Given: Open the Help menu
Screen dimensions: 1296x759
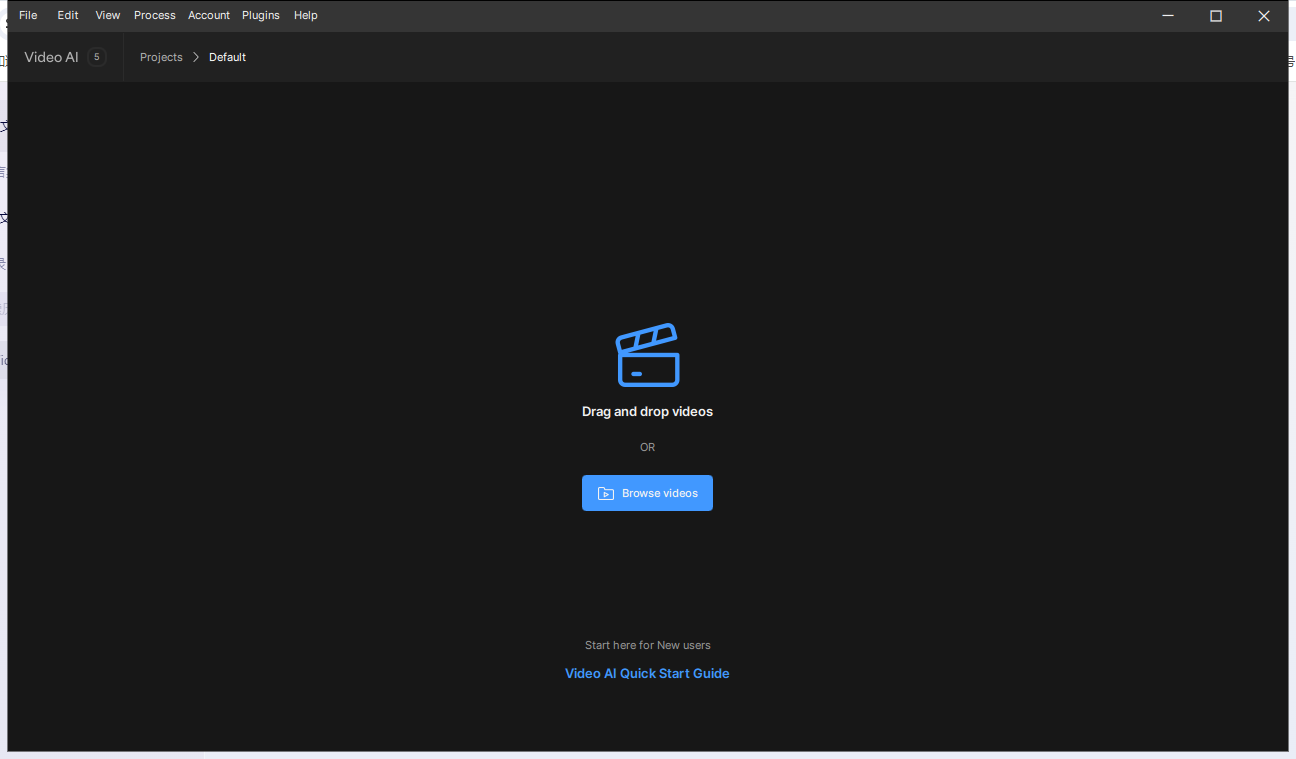Looking at the screenshot, I should coord(305,15).
